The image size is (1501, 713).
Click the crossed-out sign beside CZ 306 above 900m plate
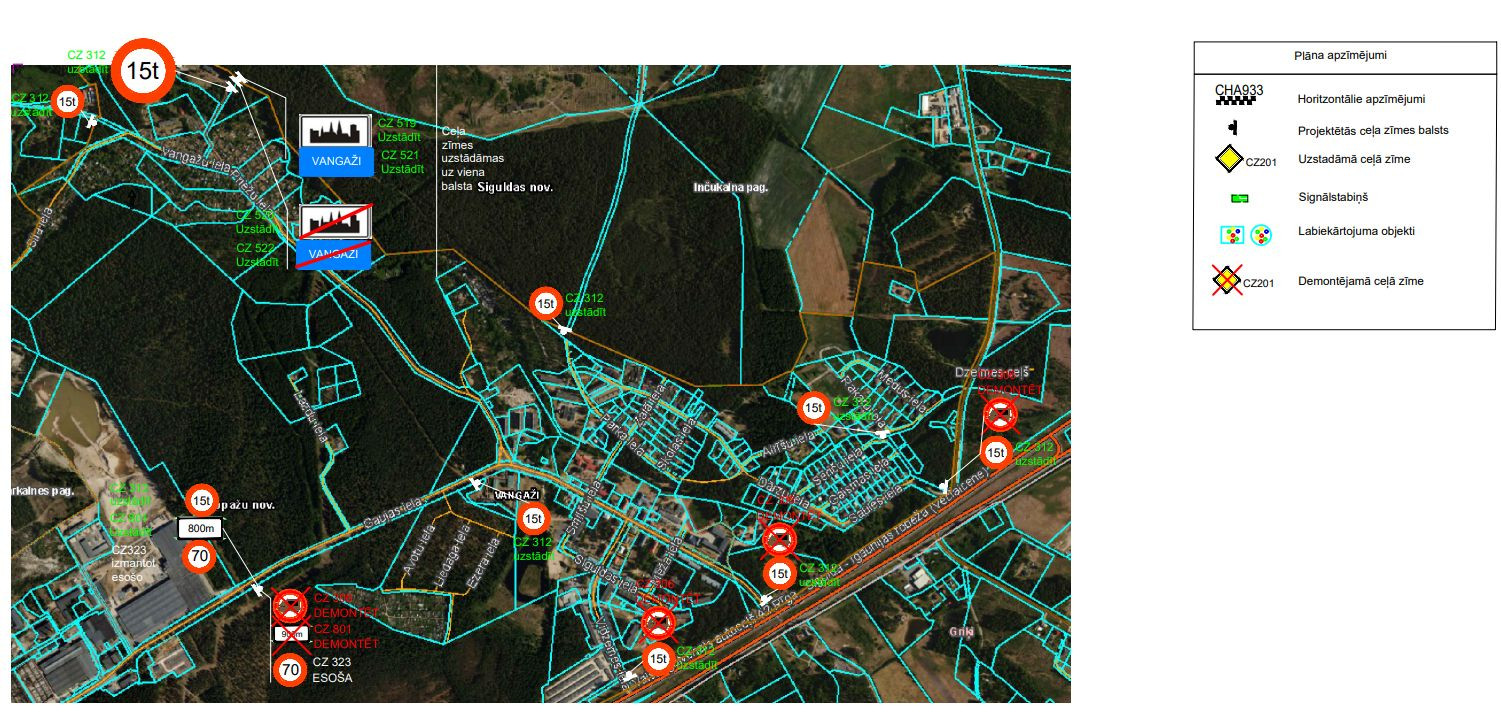290,605
